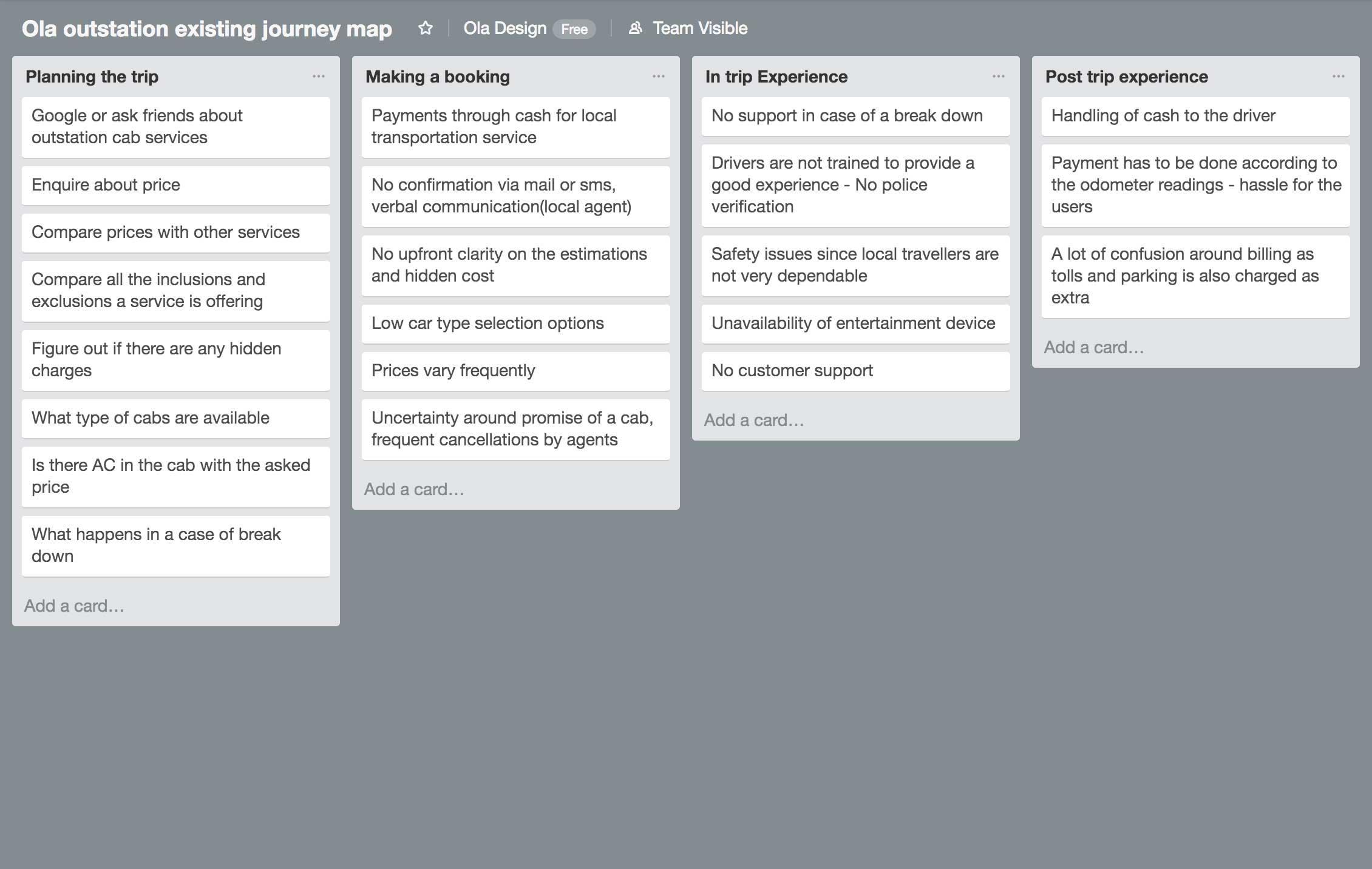Add a card to Making a booking
This screenshot has width=1372, height=869.
(x=515, y=489)
